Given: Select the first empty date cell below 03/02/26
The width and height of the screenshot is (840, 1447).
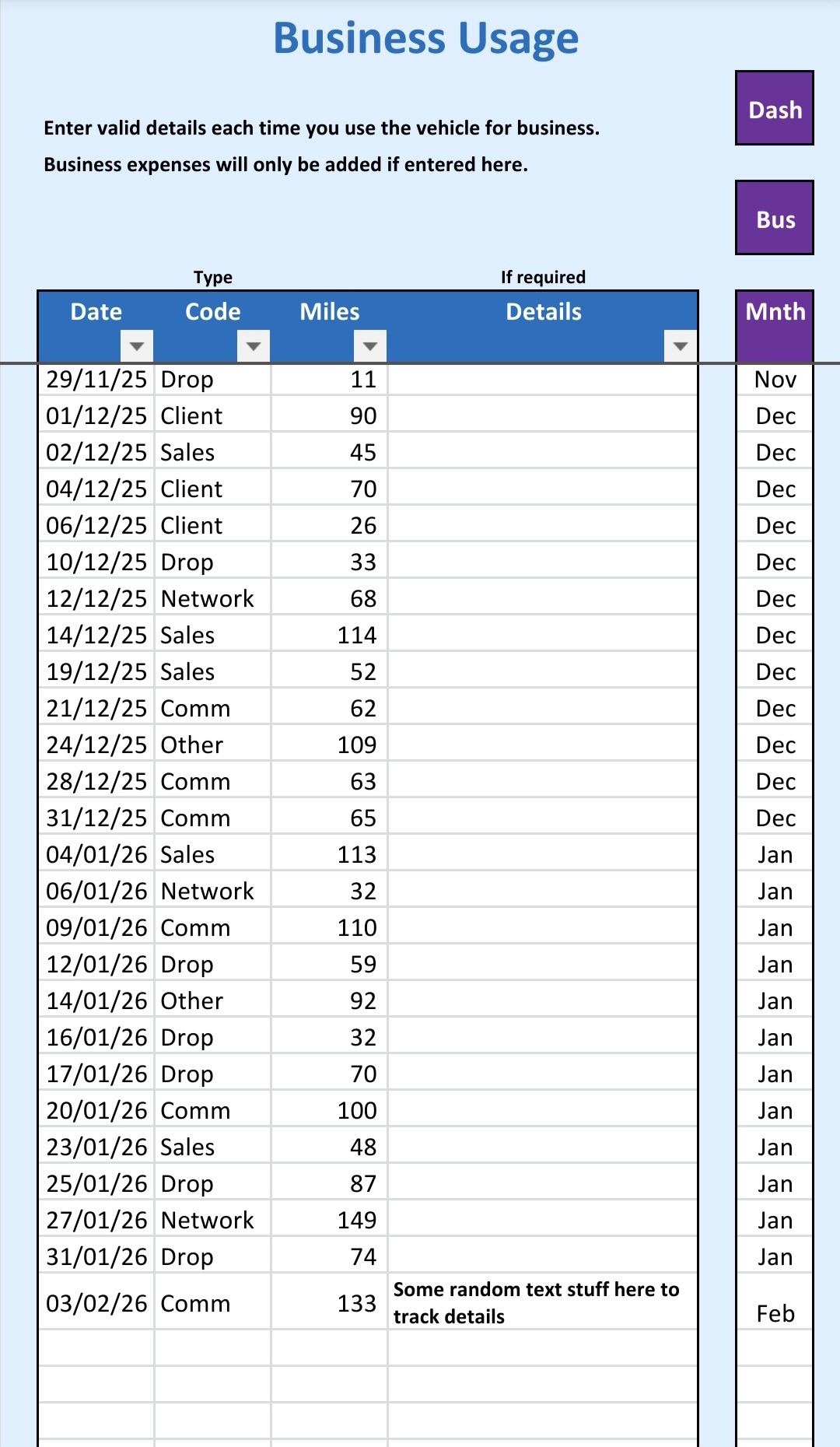Looking at the screenshot, I should click(x=96, y=1347).
